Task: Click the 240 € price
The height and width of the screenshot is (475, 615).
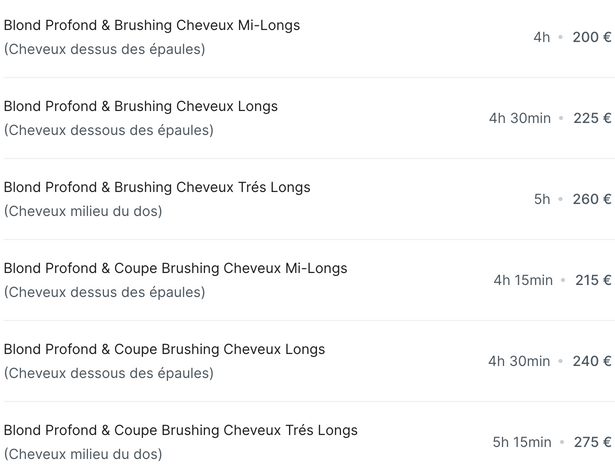Action: coord(592,361)
